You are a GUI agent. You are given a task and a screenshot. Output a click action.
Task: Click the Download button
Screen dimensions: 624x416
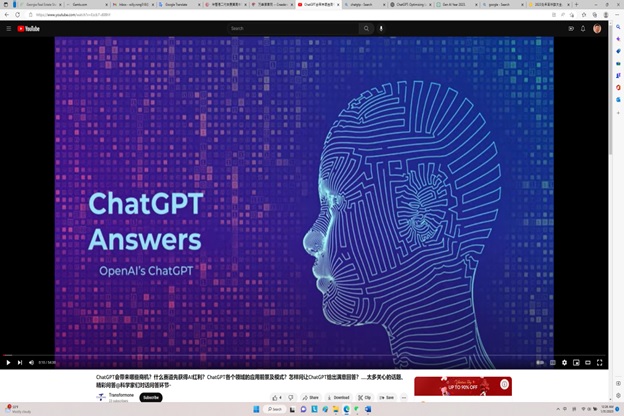point(338,397)
